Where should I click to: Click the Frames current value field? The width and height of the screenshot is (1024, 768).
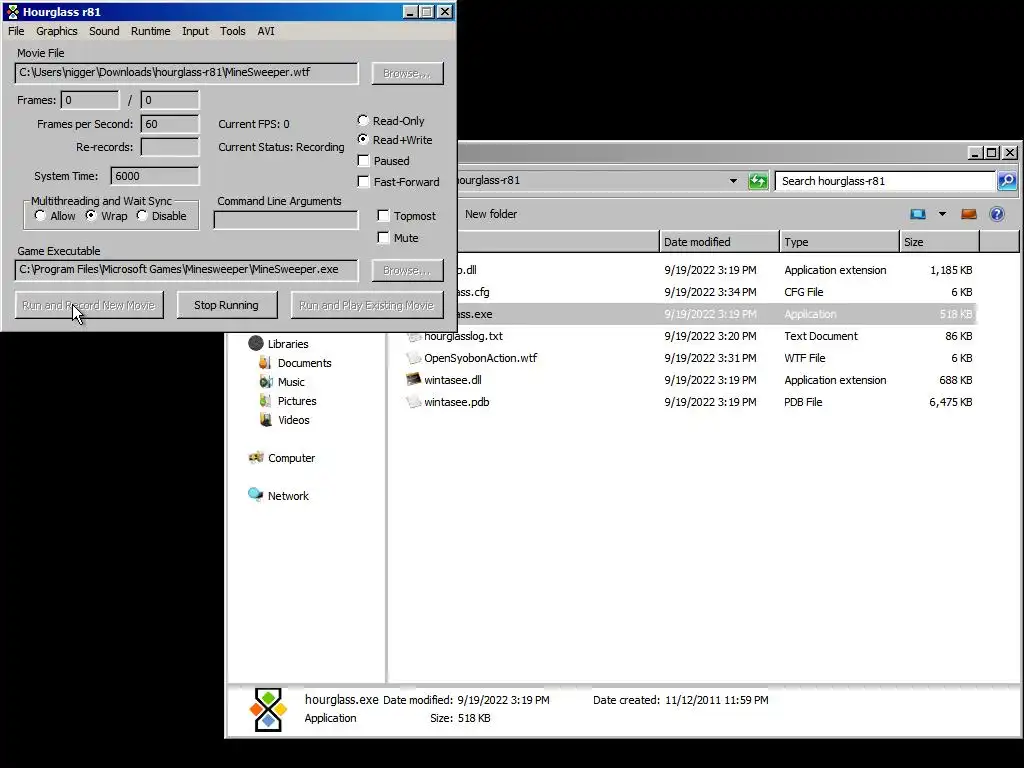90,100
